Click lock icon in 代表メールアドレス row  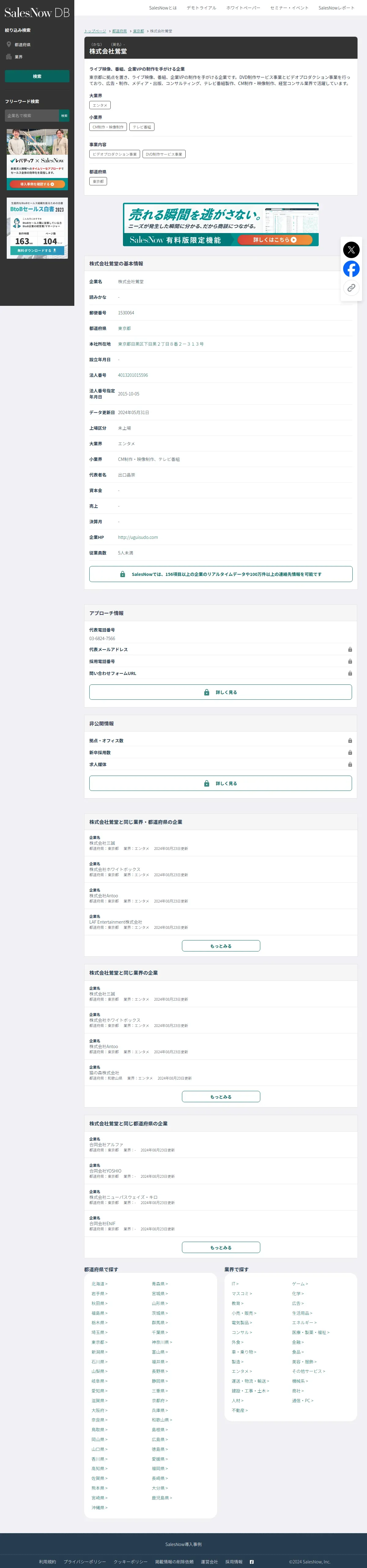coord(350,650)
